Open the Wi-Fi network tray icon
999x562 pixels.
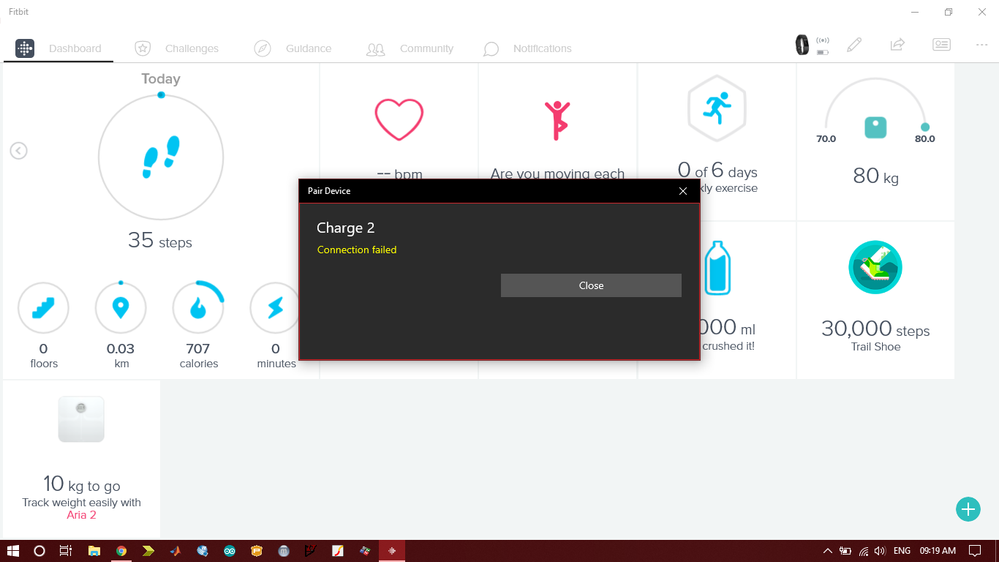(863, 551)
